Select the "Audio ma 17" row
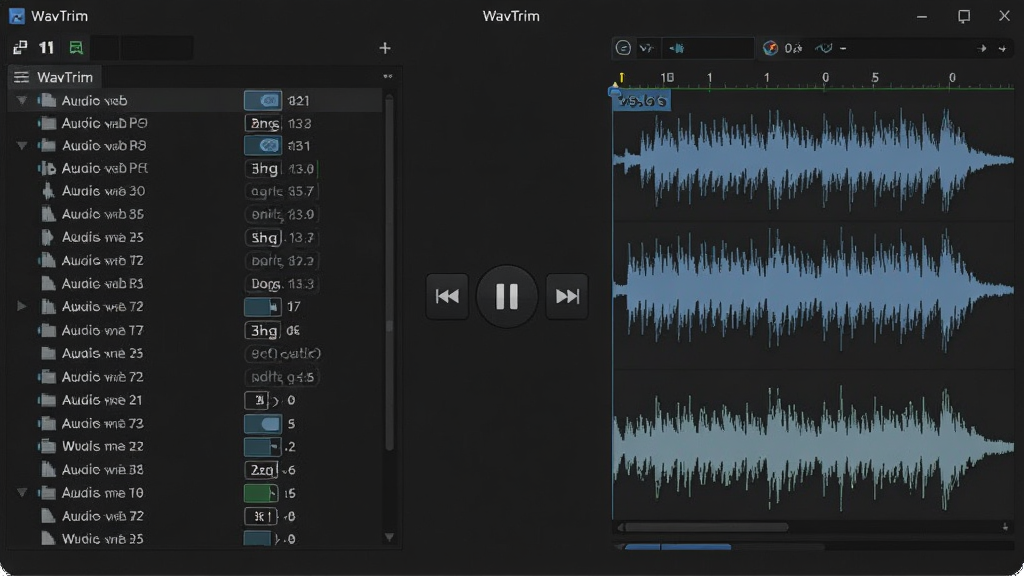The image size is (1024, 576). pyautogui.click(x=195, y=330)
